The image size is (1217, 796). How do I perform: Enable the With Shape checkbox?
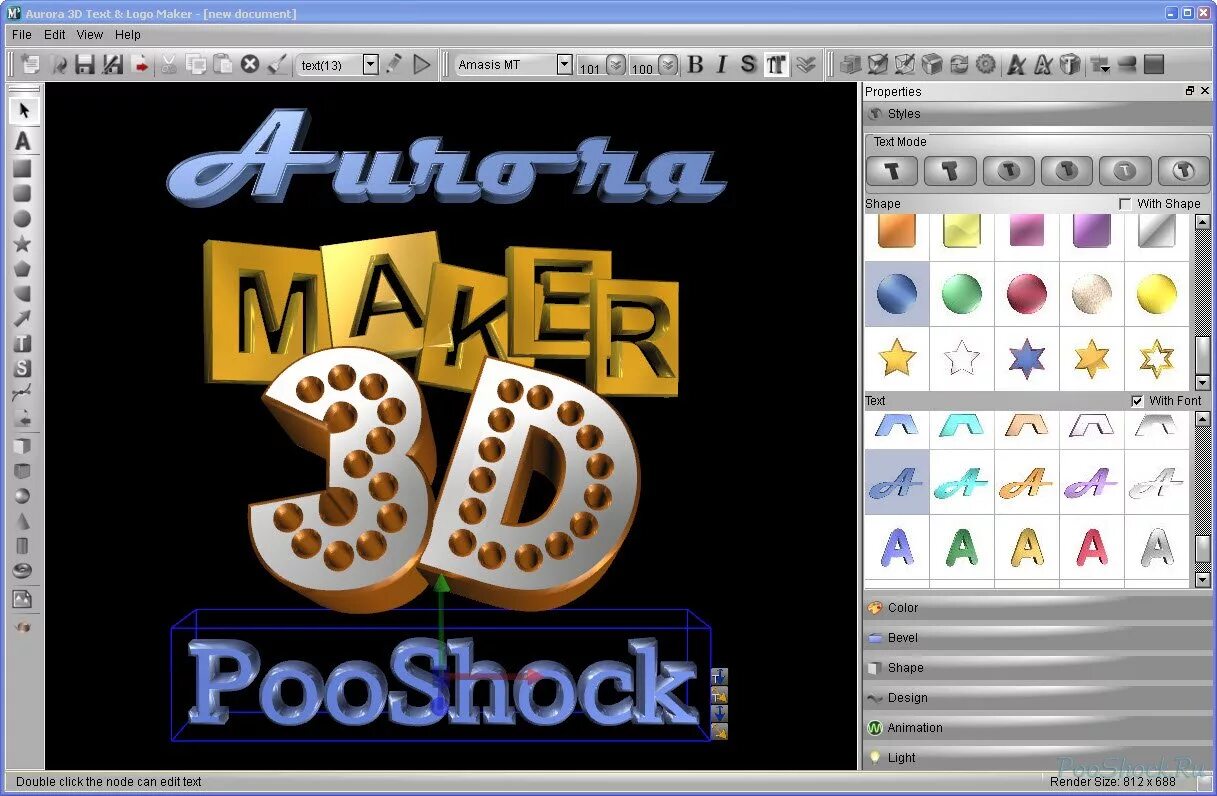click(1125, 204)
